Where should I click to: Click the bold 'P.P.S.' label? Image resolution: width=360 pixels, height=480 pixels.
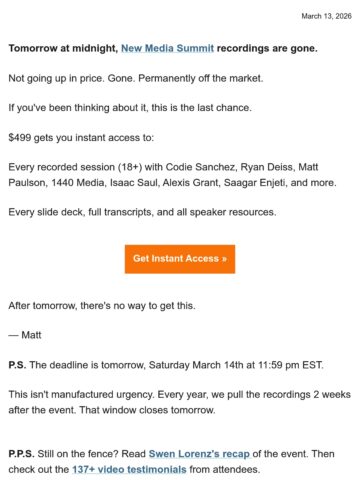(x=21, y=454)
